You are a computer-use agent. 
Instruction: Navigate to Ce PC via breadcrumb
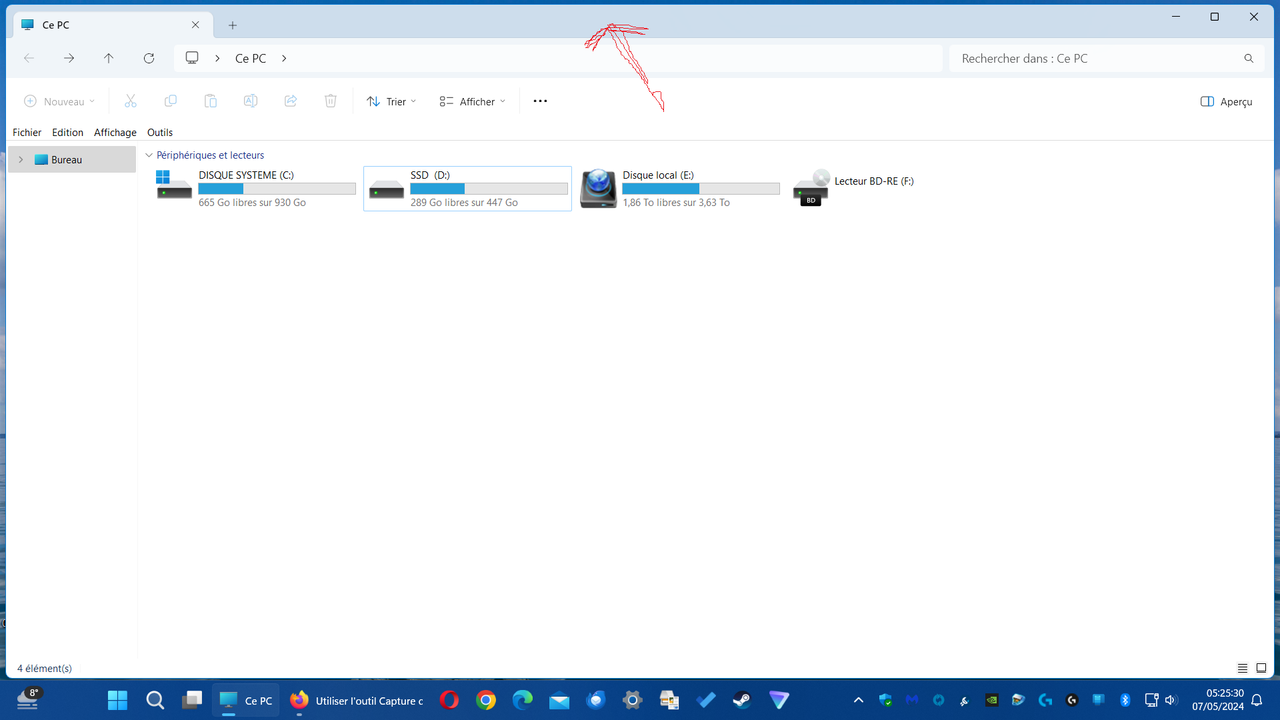[250, 58]
